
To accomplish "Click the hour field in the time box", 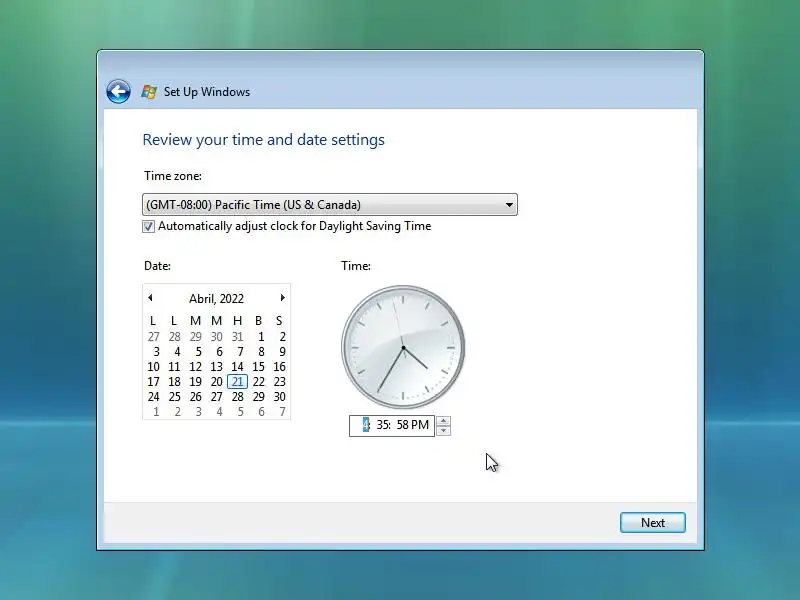I will [366, 425].
